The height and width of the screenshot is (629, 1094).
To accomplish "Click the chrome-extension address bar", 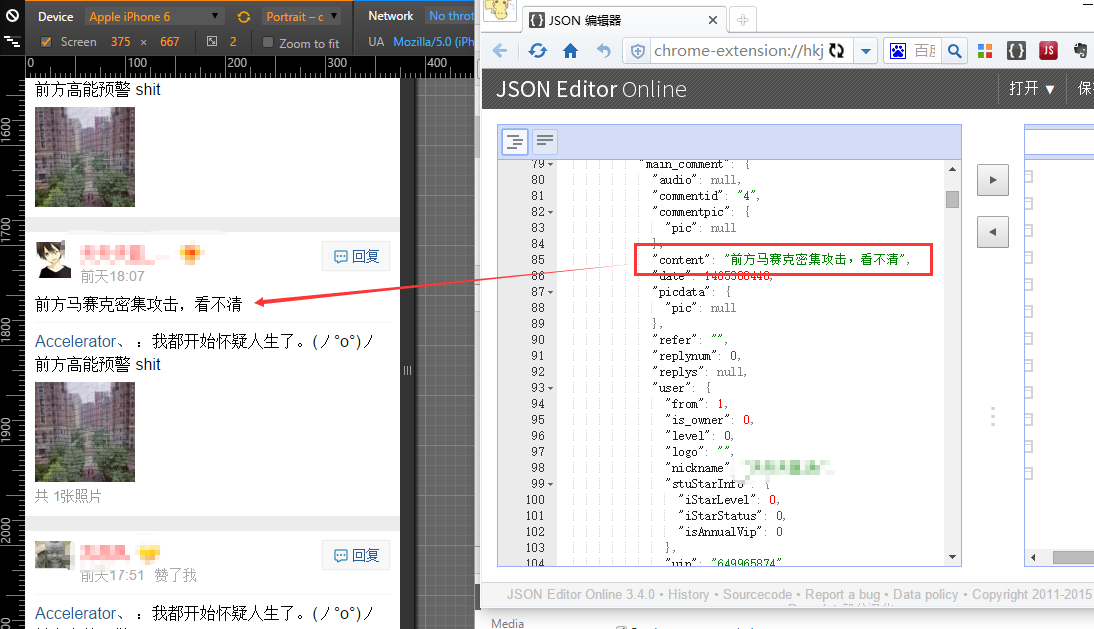I will (x=738, y=51).
